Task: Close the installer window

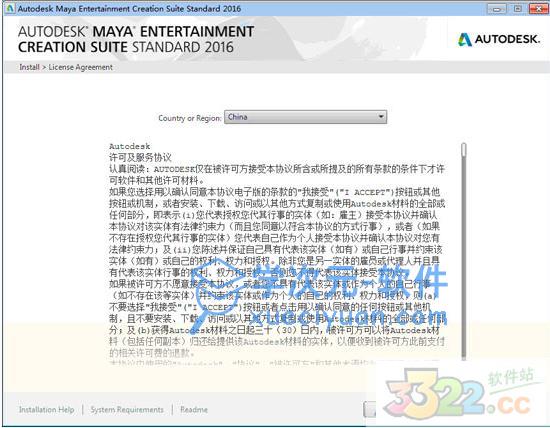Action: (x=538, y=9)
